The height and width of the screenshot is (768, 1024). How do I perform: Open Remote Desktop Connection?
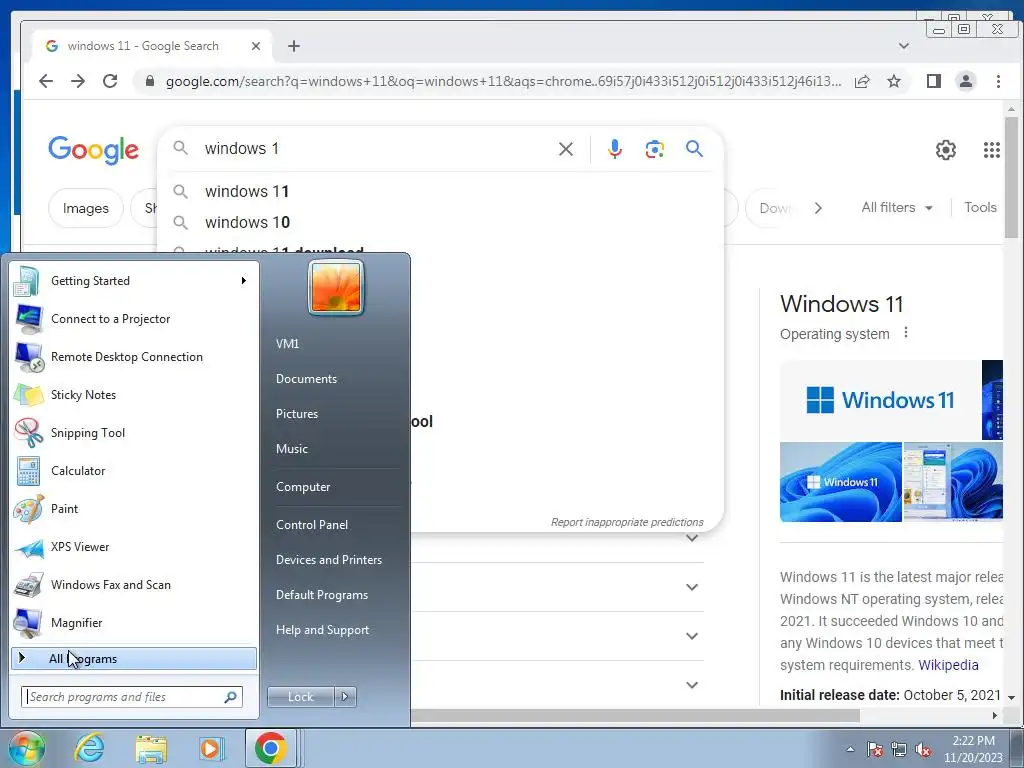click(134, 357)
